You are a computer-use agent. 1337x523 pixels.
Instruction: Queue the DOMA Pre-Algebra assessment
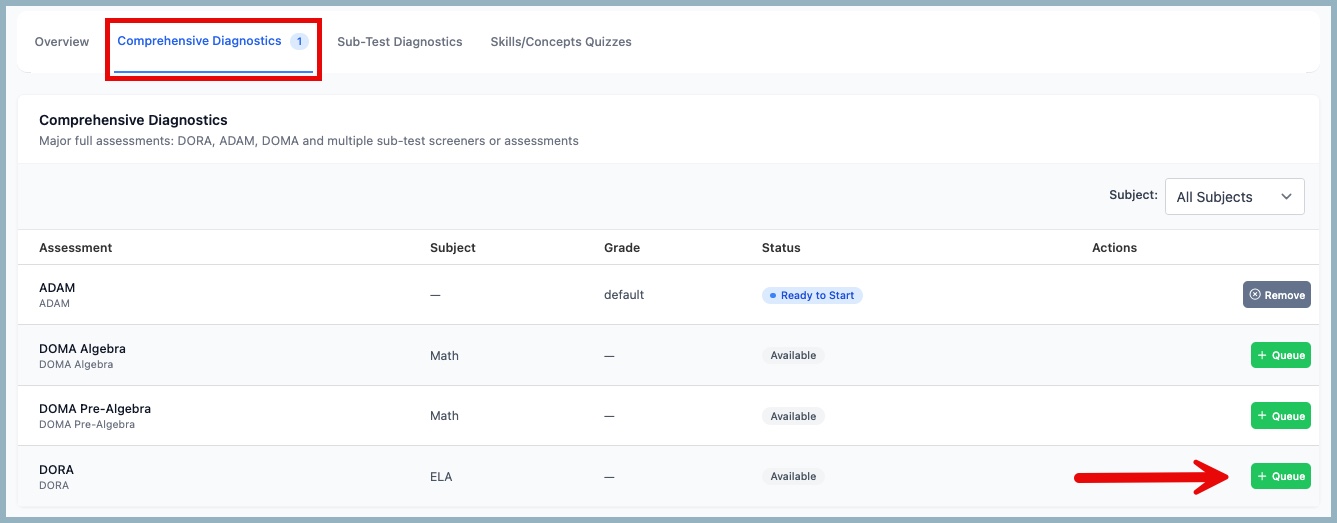click(1280, 416)
